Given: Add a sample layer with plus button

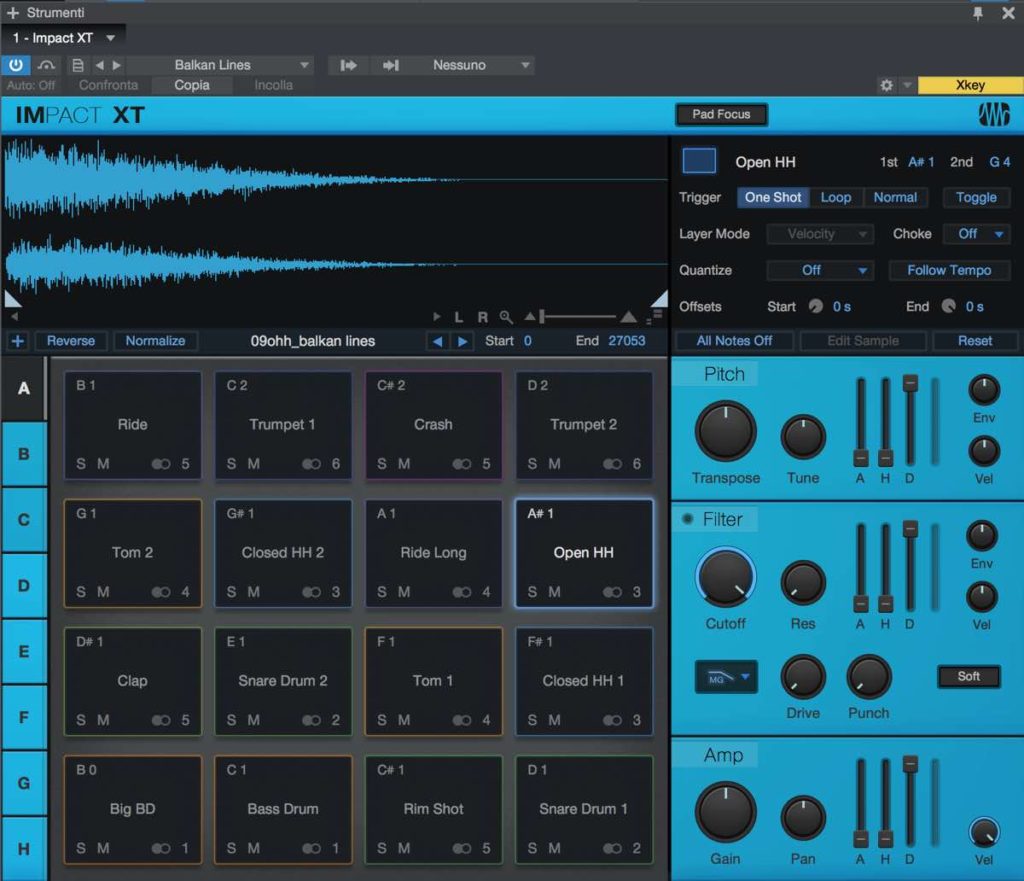Looking at the screenshot, I should tap(18, 341).
